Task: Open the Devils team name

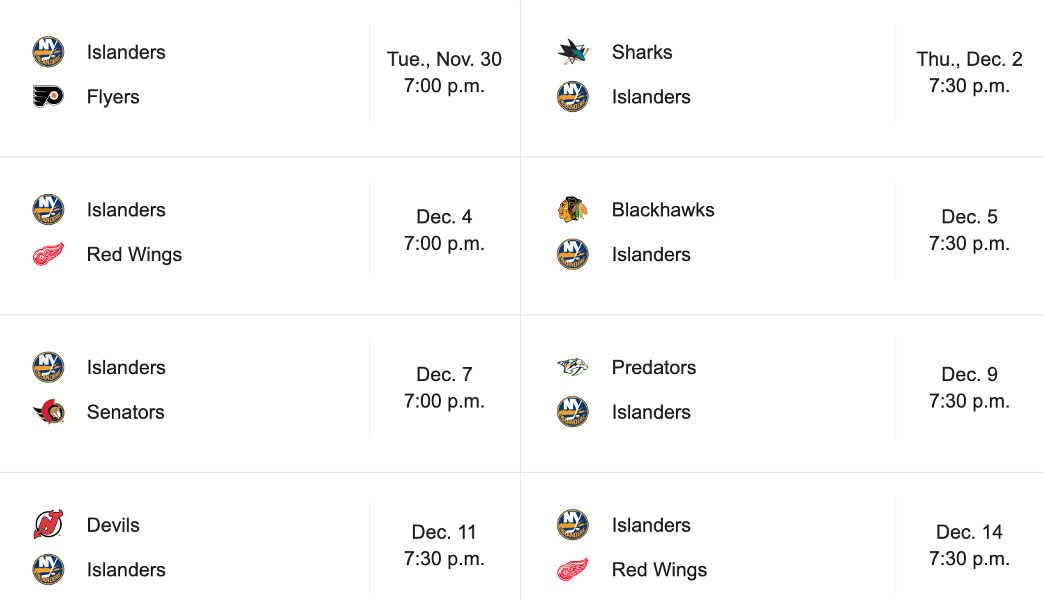Action: (x=113, y=525)
